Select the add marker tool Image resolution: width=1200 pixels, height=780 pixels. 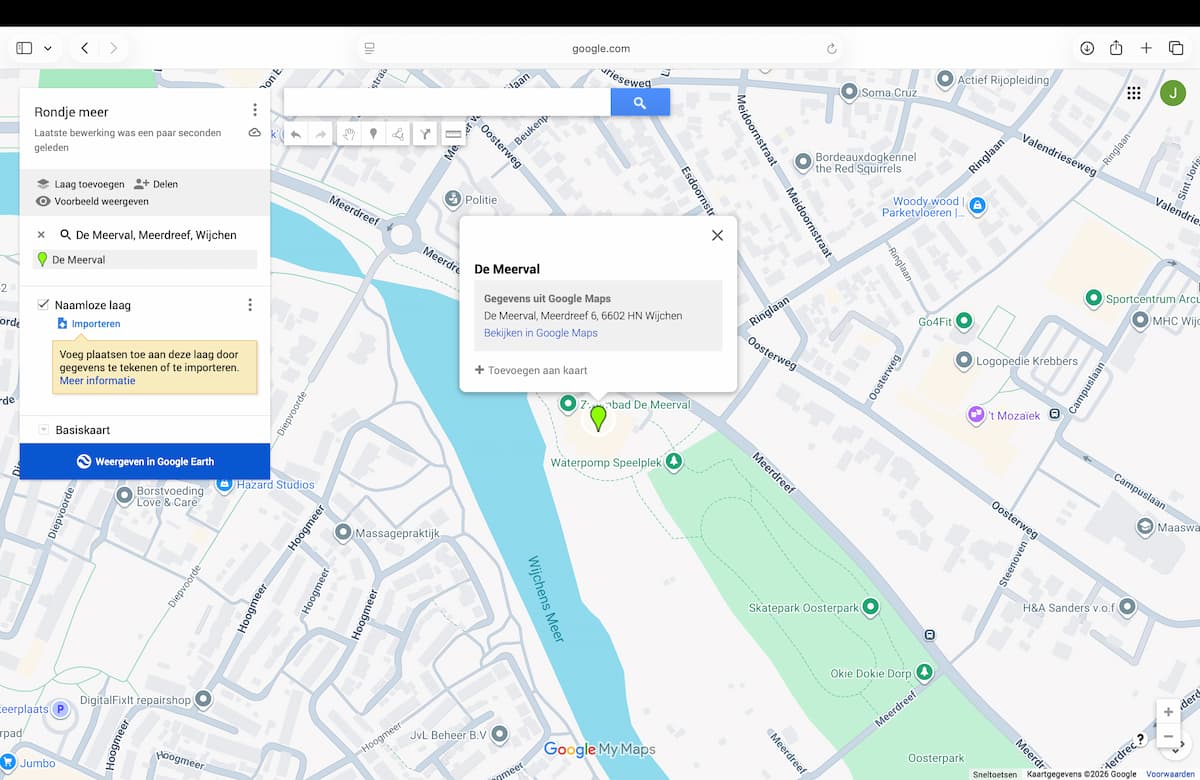tap(373, 133)
